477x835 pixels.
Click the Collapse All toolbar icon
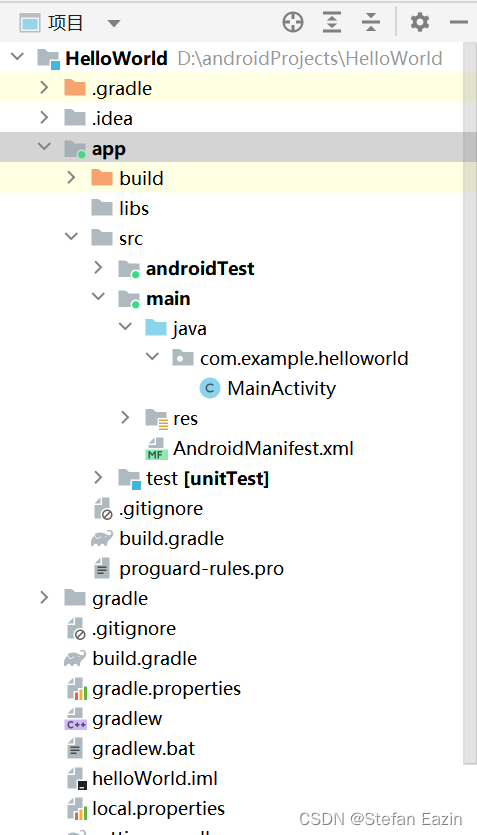(371, 23)
